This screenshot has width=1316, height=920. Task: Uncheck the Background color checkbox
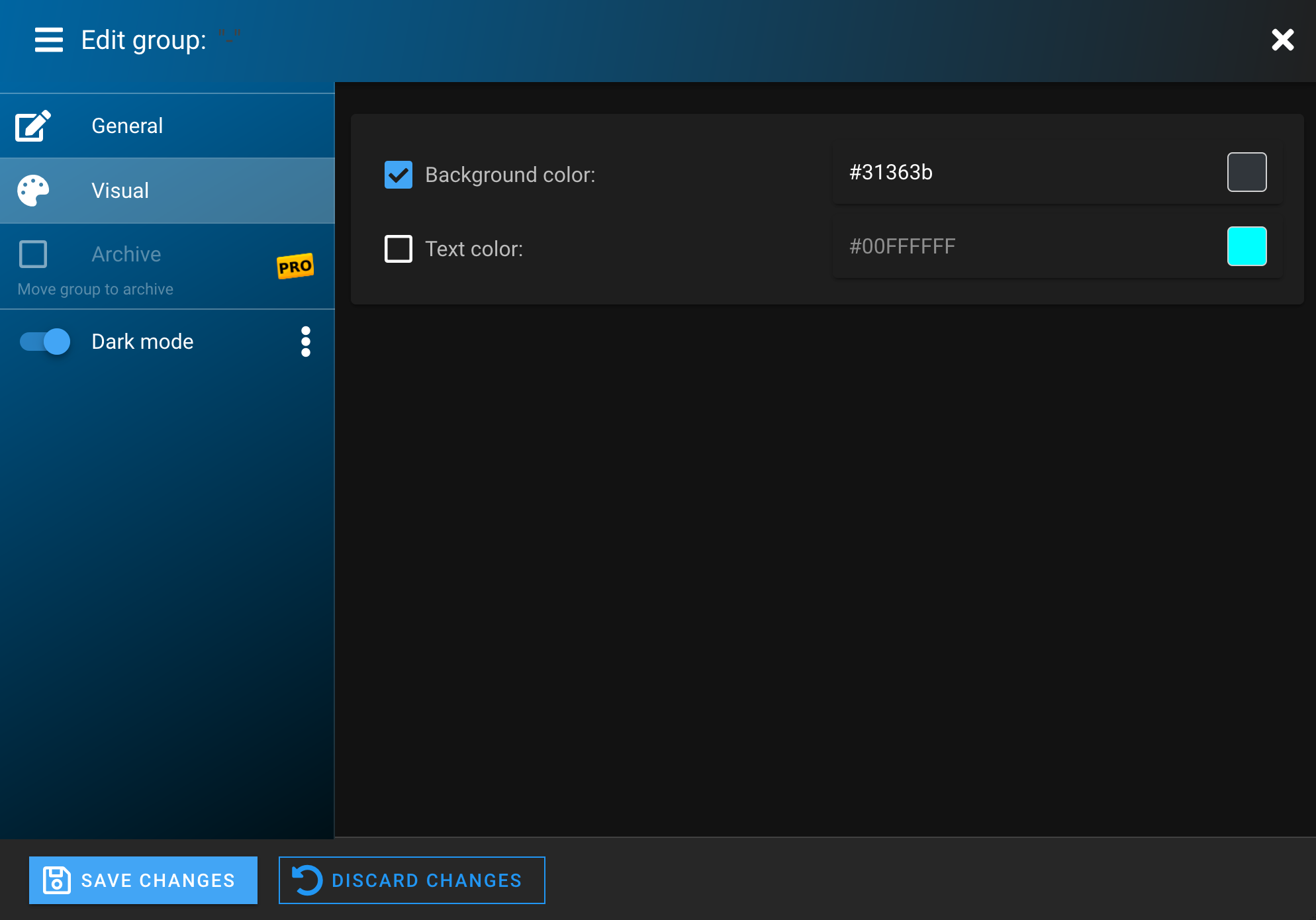click(x=399, y=175)
